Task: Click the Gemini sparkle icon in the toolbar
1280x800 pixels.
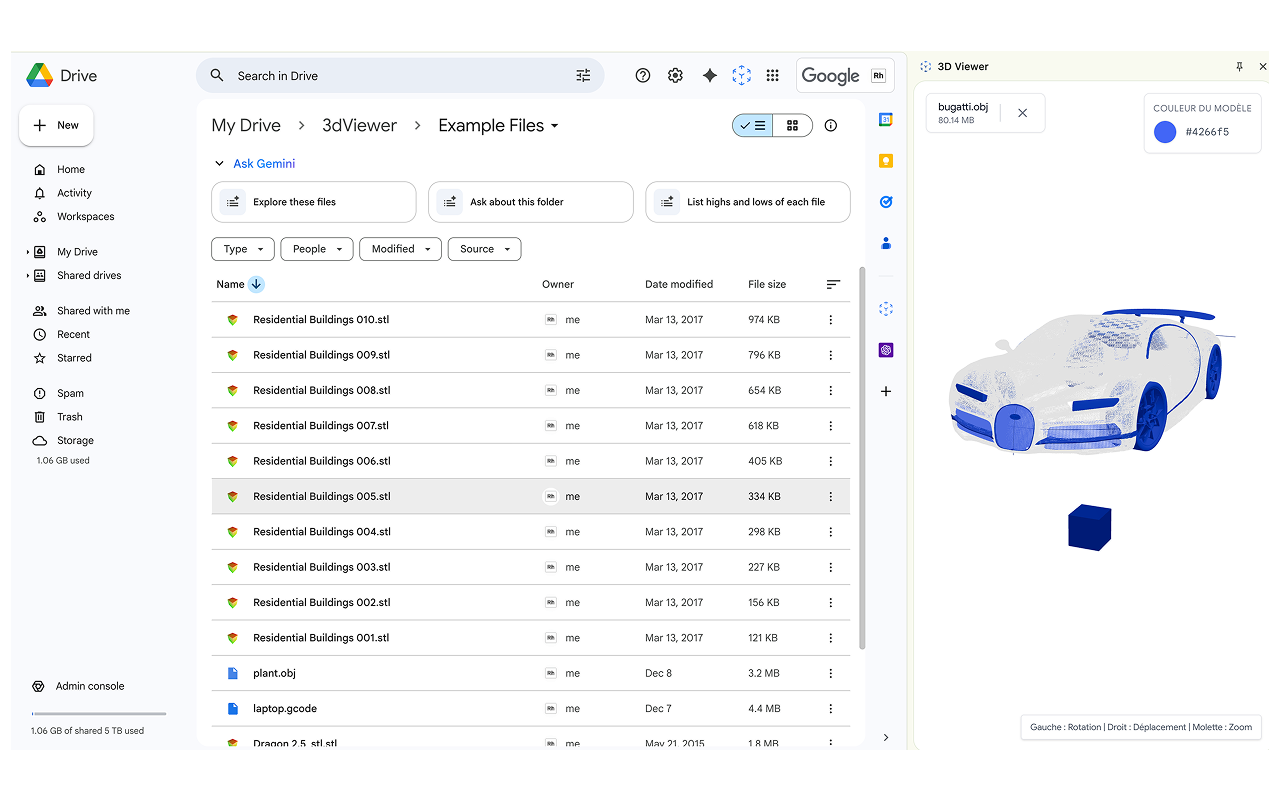Action: pos(709,75)
